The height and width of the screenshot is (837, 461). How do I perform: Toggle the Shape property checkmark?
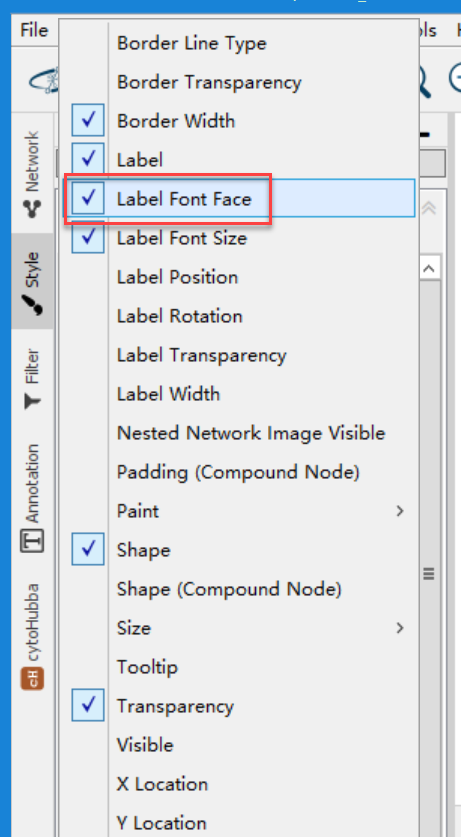(x=88, y=550)
